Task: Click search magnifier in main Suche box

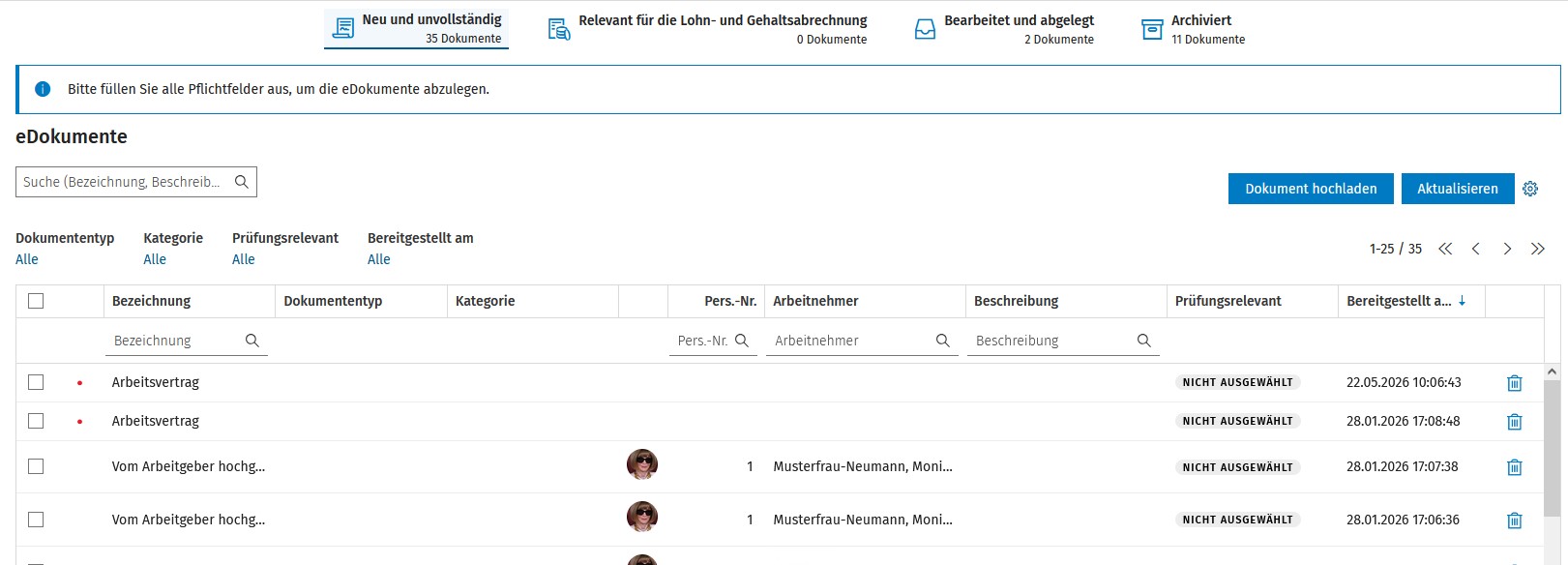Action: pos(242,182)
